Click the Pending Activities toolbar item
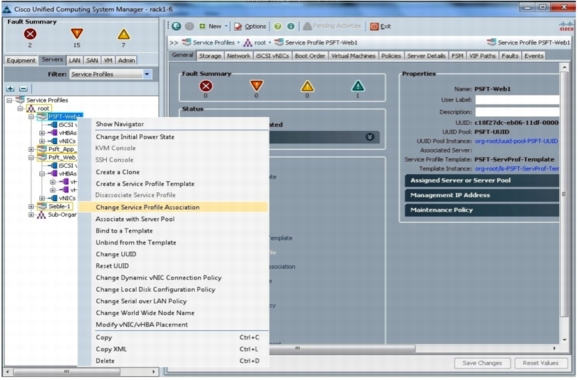This screenshot has width=578, height=380. pos(332,26)
